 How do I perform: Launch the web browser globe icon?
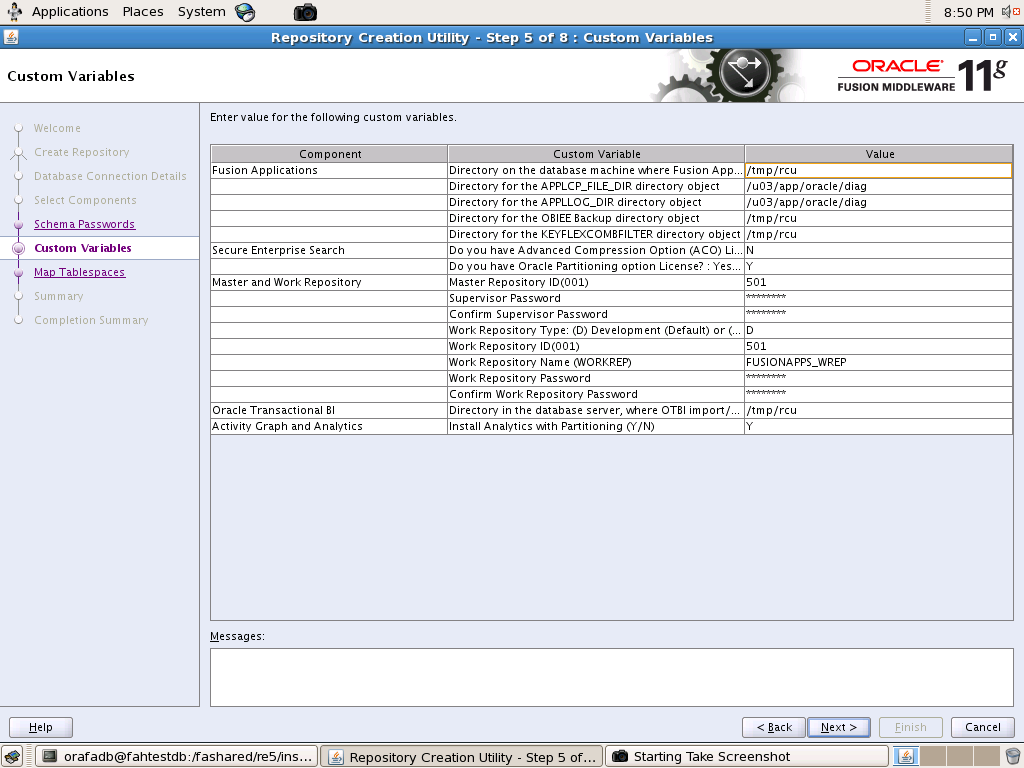[x=246, y=12]
